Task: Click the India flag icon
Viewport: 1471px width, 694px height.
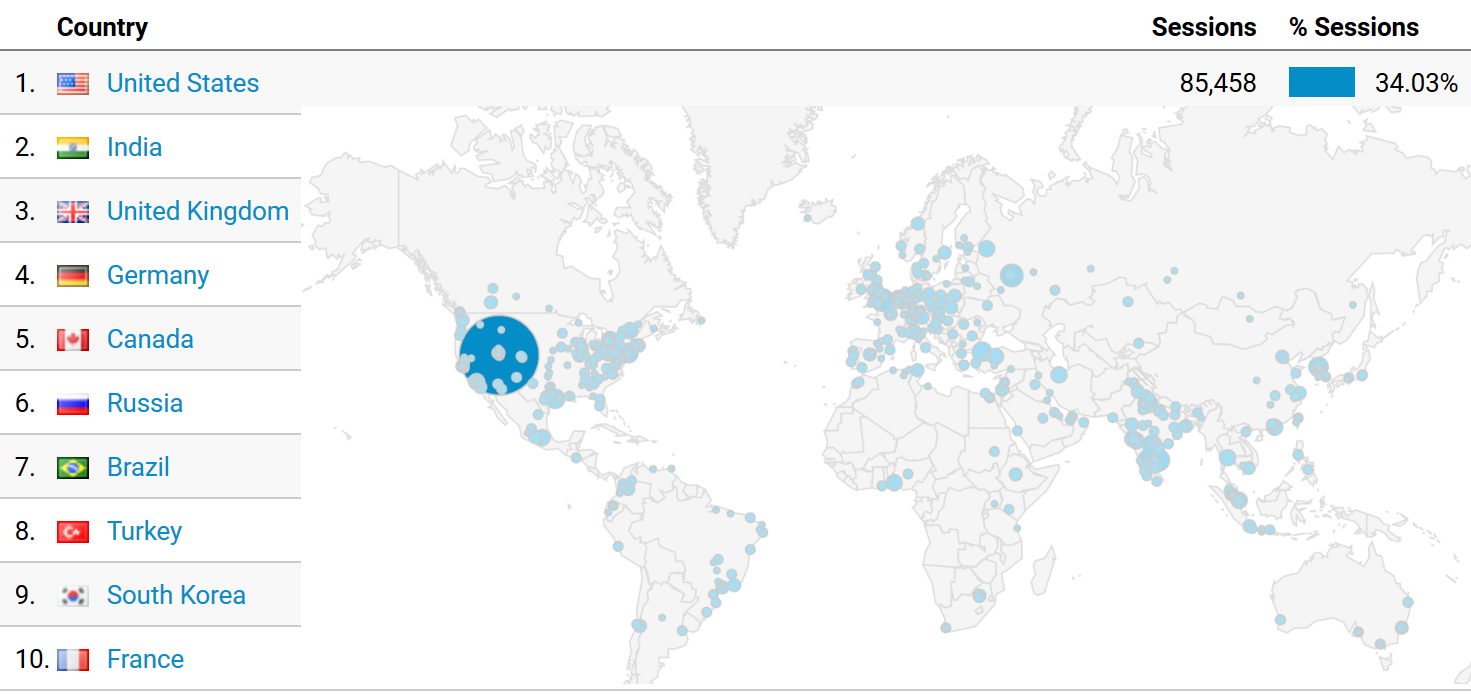Action: pyautogui.click(x=73, y=148)
